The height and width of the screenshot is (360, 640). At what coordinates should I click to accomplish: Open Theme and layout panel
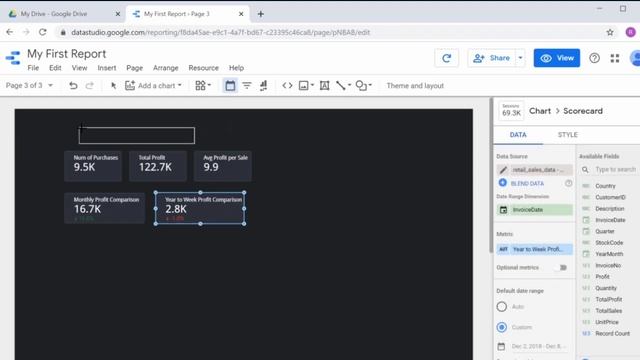(x=415, y=86)
